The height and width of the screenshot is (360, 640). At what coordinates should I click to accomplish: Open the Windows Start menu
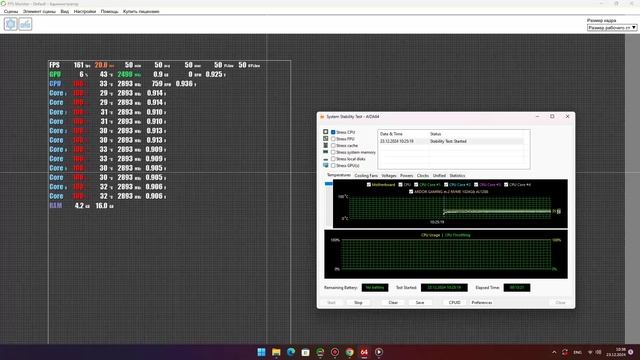tap(261, 352)
